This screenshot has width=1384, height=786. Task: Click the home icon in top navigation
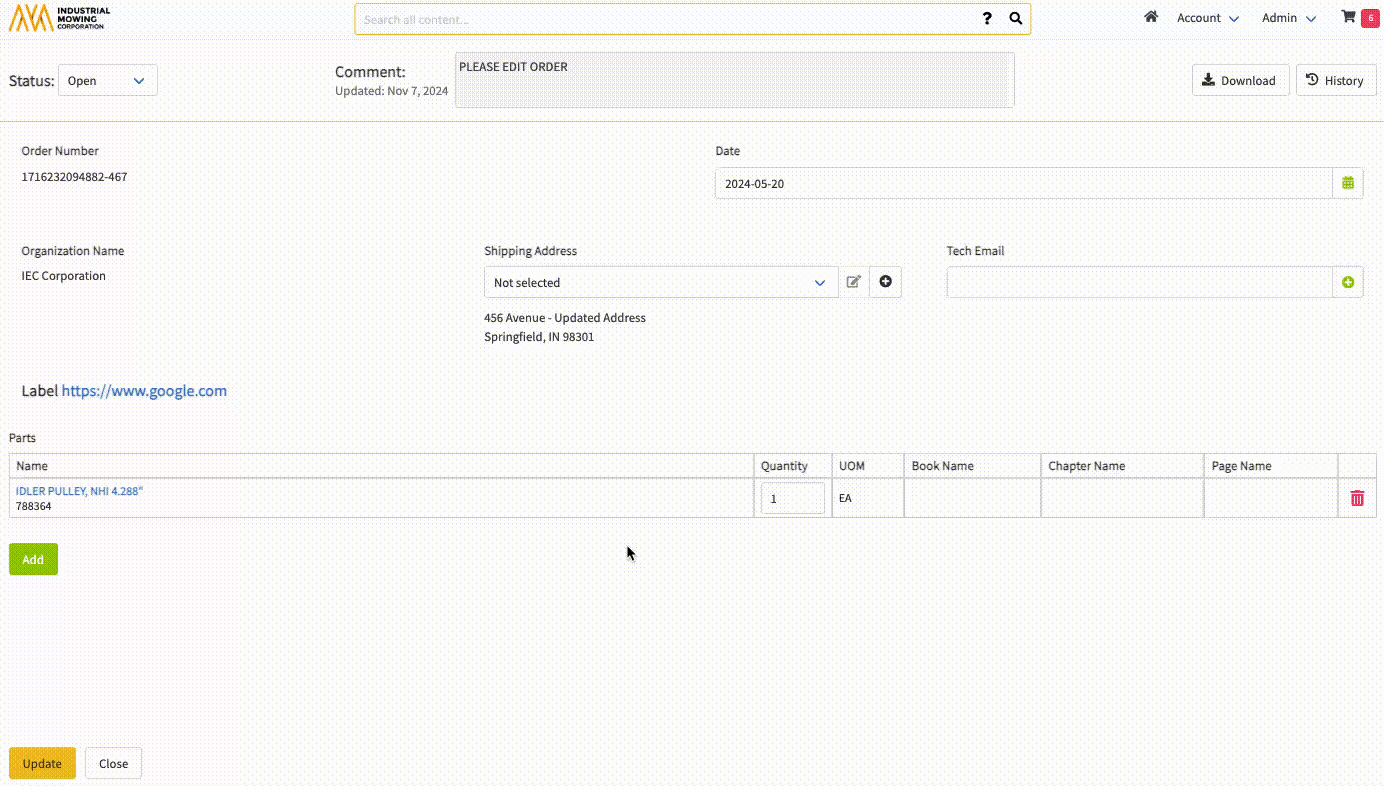click(1151, 17)
